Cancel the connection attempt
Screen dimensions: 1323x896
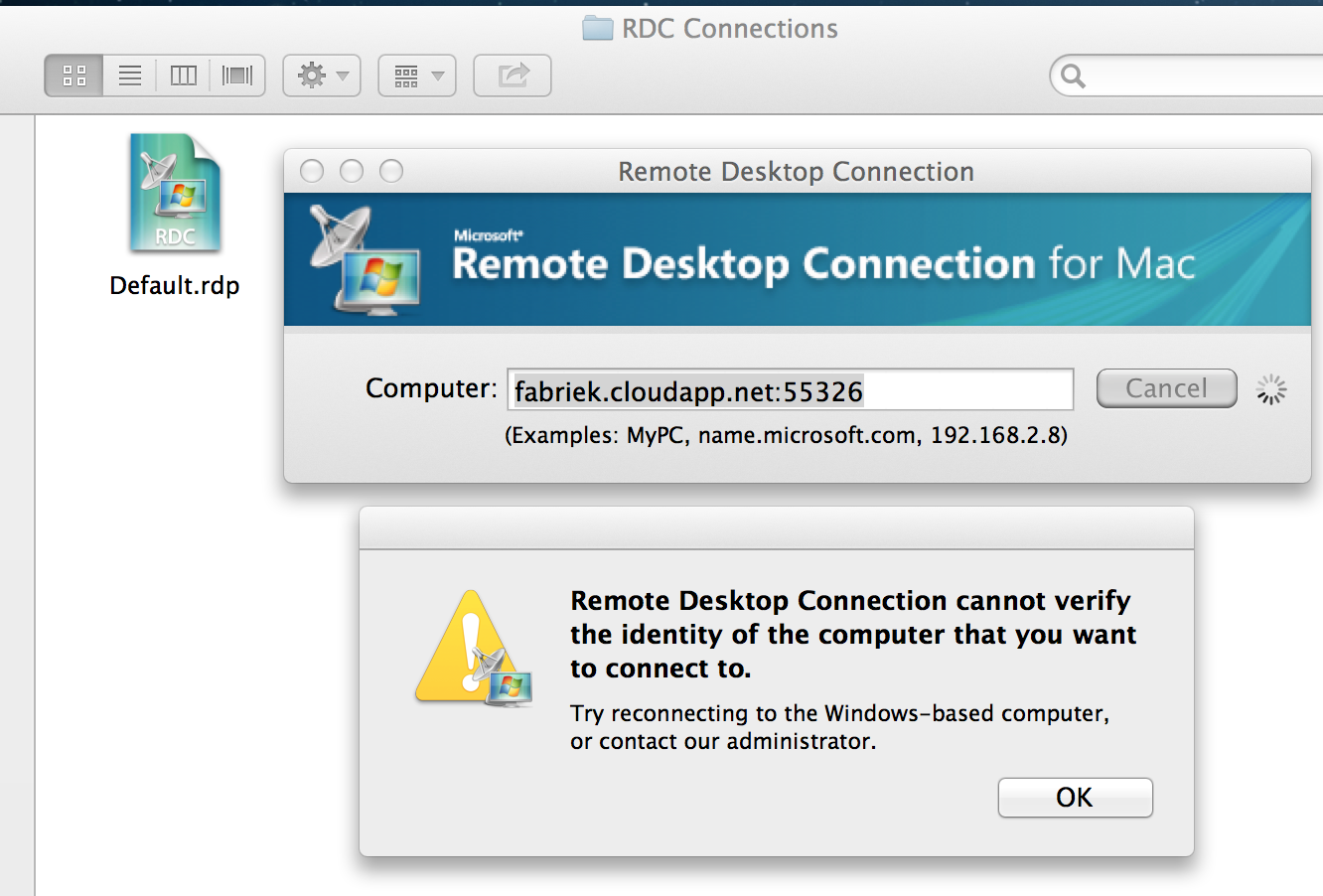[x=1166, y=388]
